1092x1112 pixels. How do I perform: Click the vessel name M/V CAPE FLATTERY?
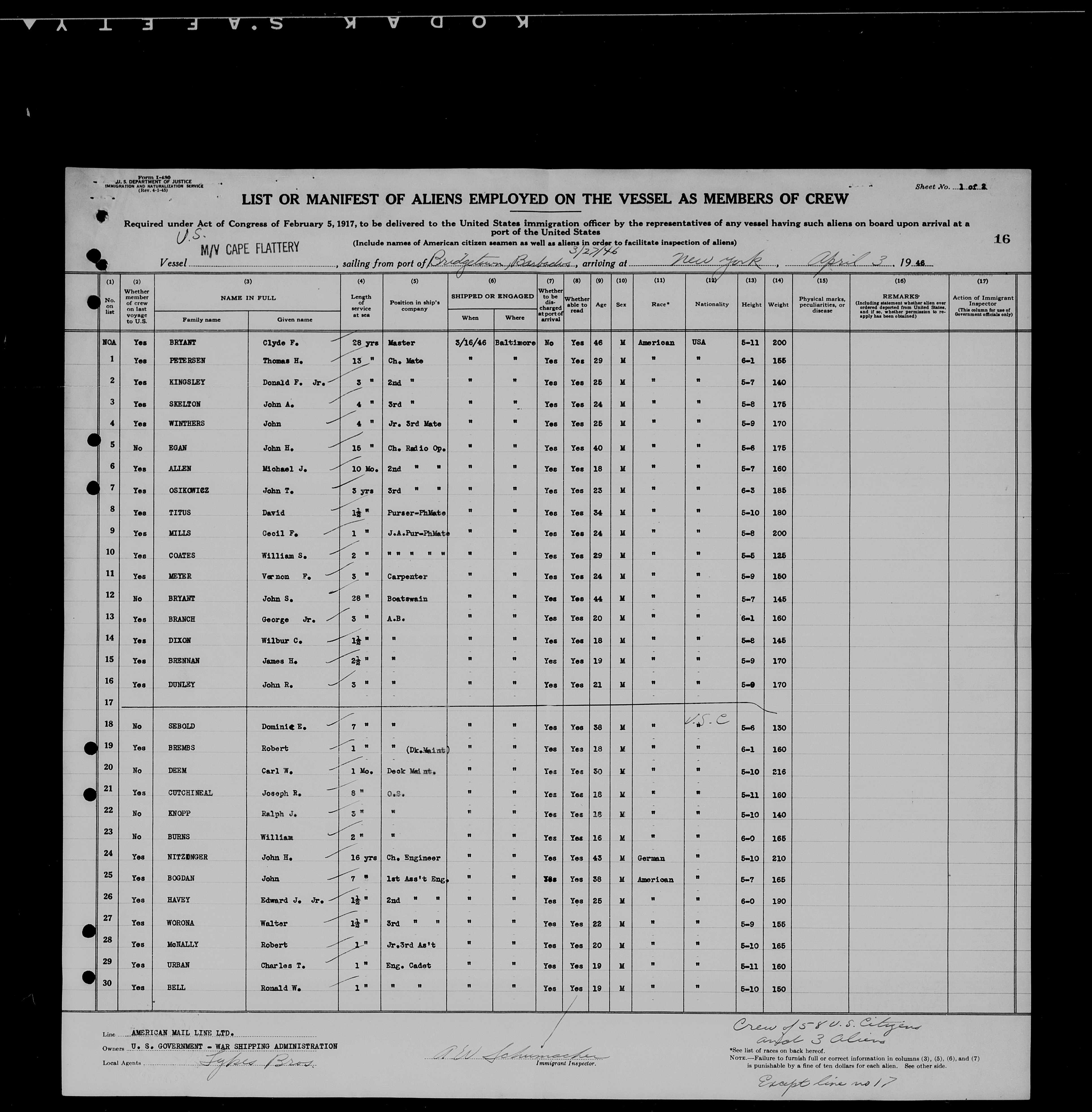click(249, 248)
